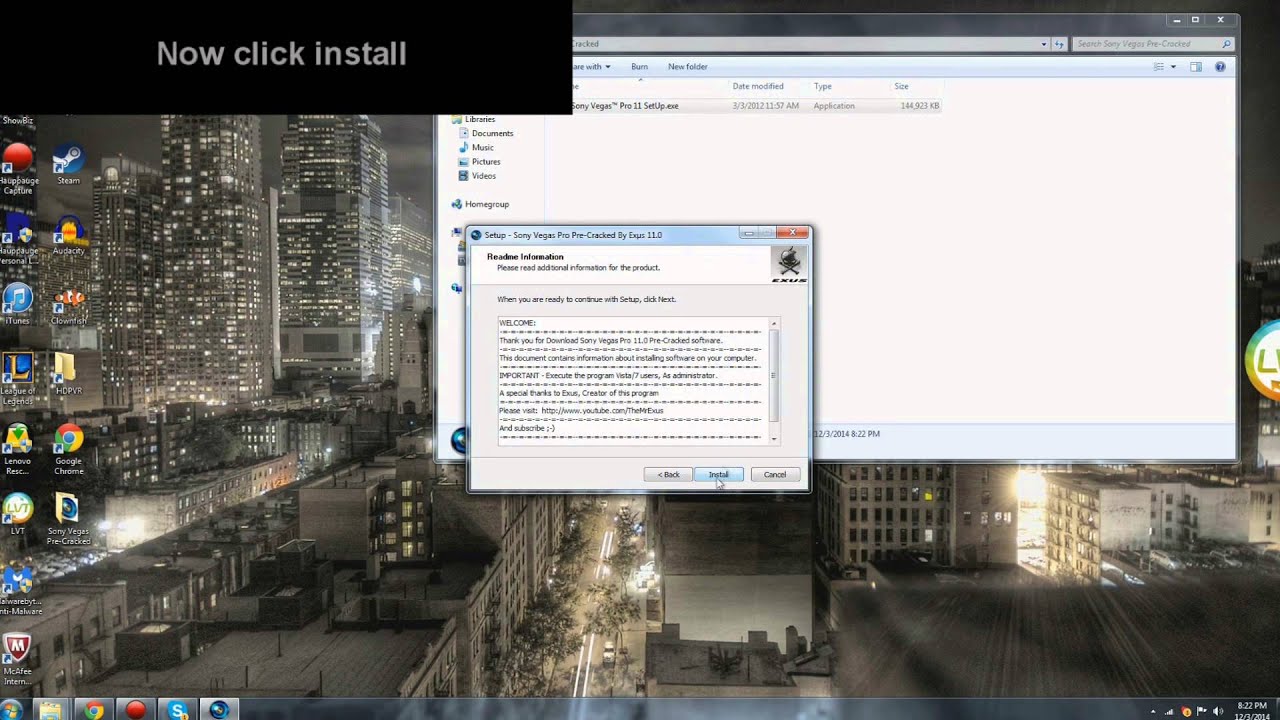Click the Explorer address bar refresh button

point(1058,44)
